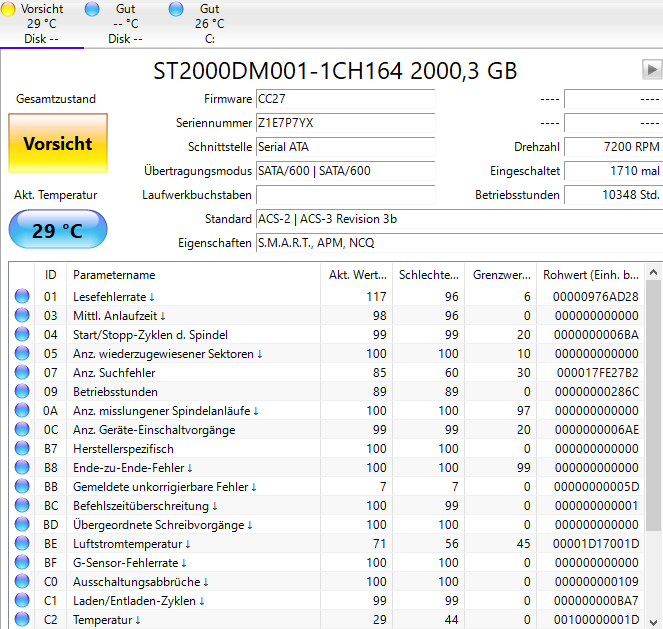Screen dimensions: 663x629
Task: Select 'Befehlszeitüberschreitung' parameter text
Action: (x=145, y=506)
